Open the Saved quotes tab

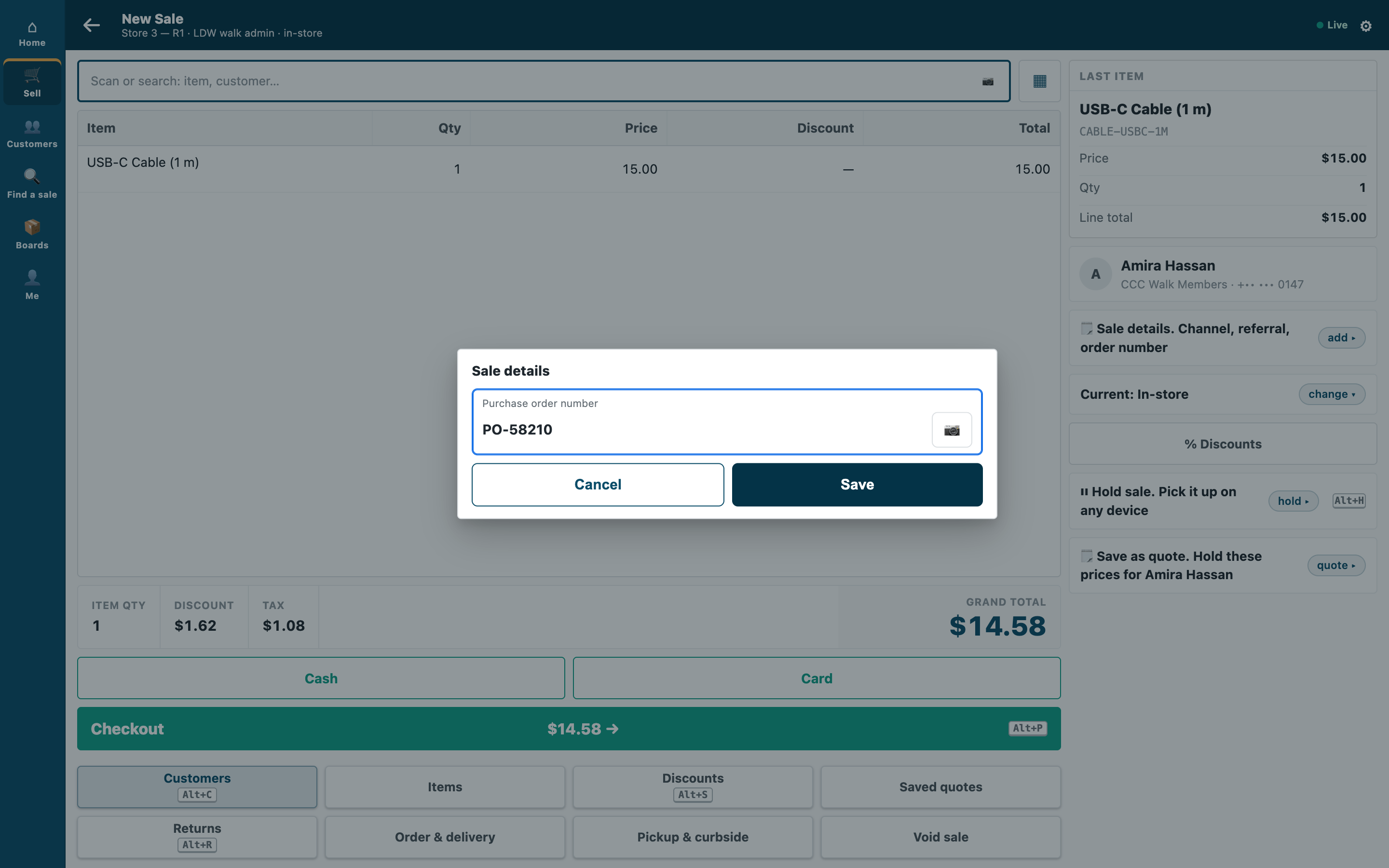pos(941,787)
